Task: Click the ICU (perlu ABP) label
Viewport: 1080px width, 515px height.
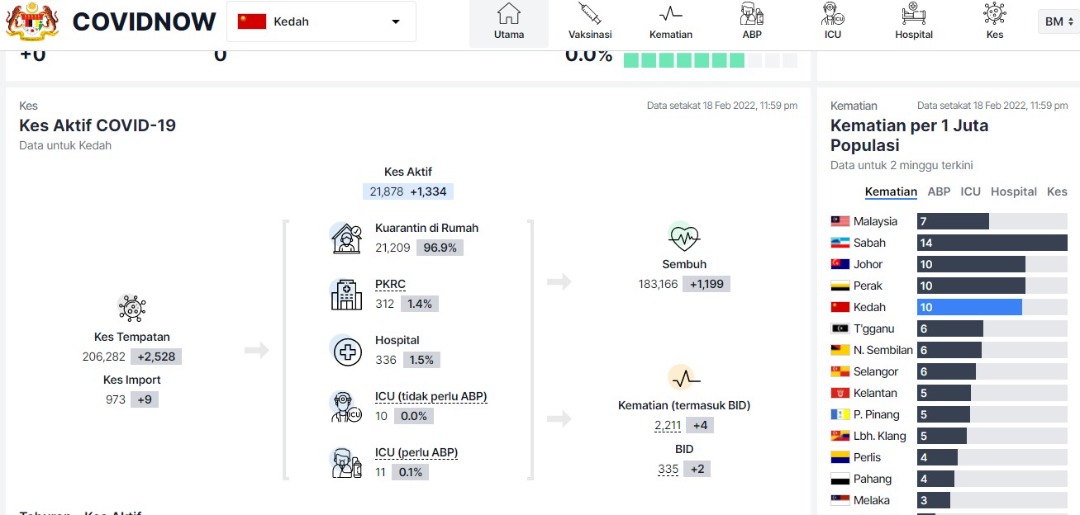Action: pos(417,452)
